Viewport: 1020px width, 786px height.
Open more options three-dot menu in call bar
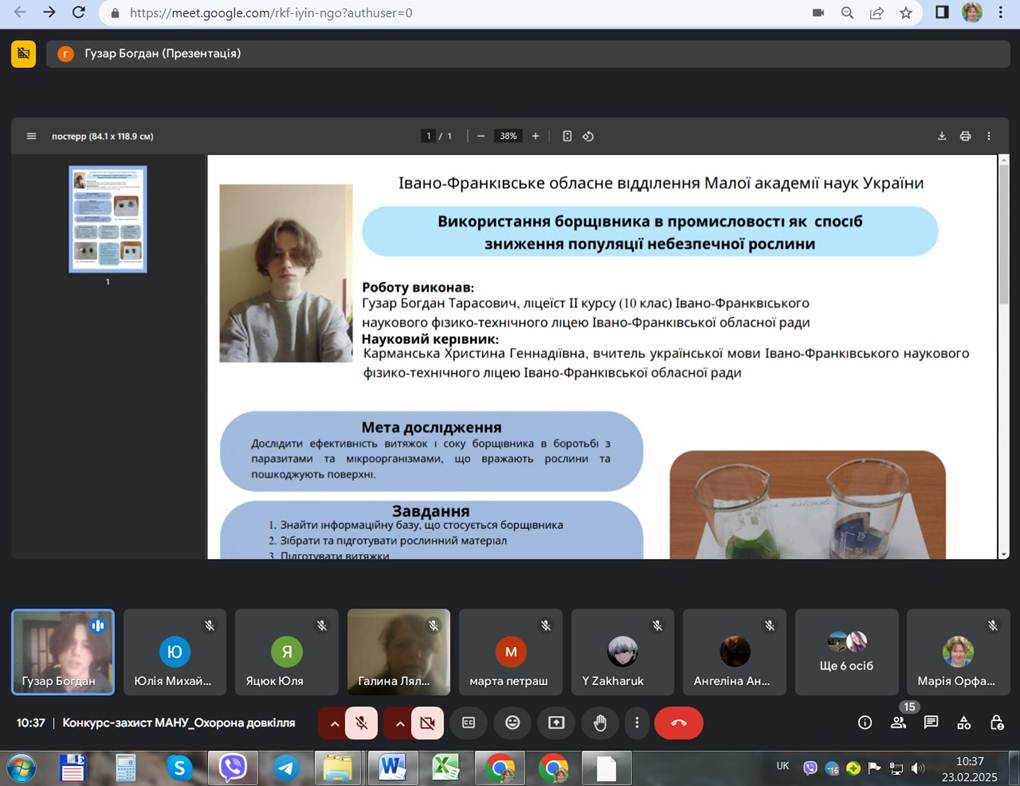[636, 723]
